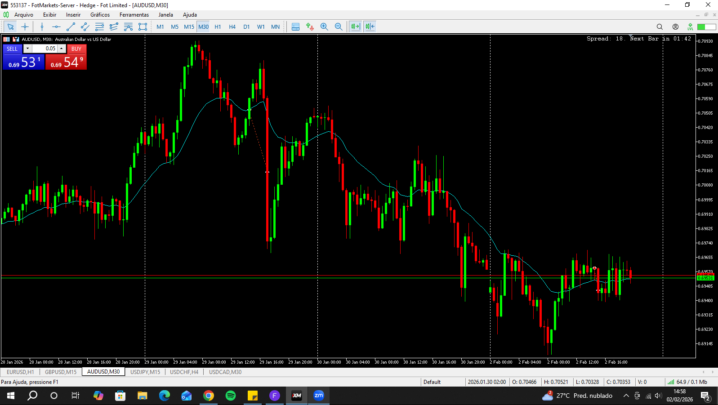Select the crosshair tool in toolbar
This screenshot has width=718, height=405.
click(25, 27)
